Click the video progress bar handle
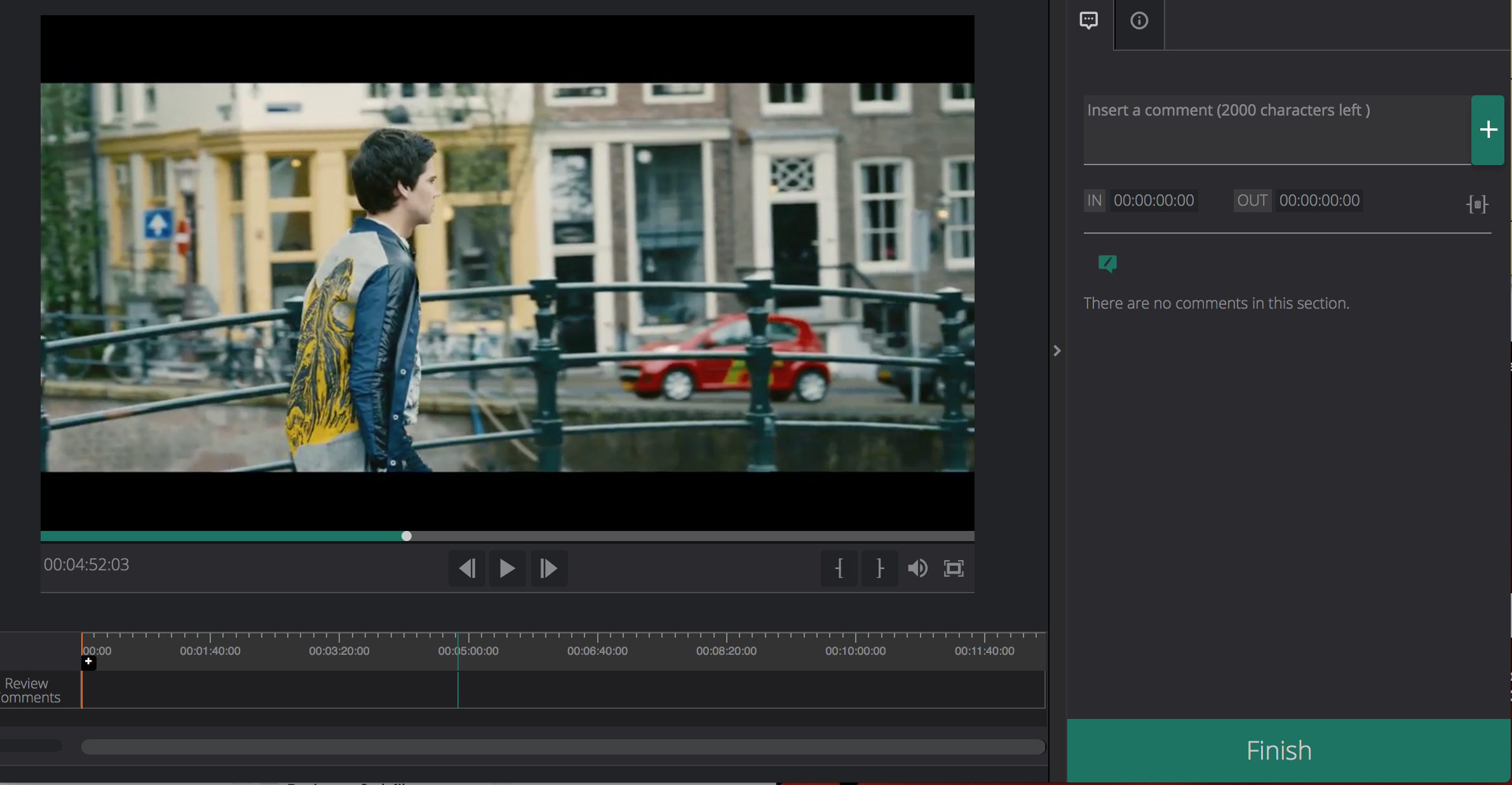Screen dimensions: 1512x785 pyautogui.click(x=407, y=536)
